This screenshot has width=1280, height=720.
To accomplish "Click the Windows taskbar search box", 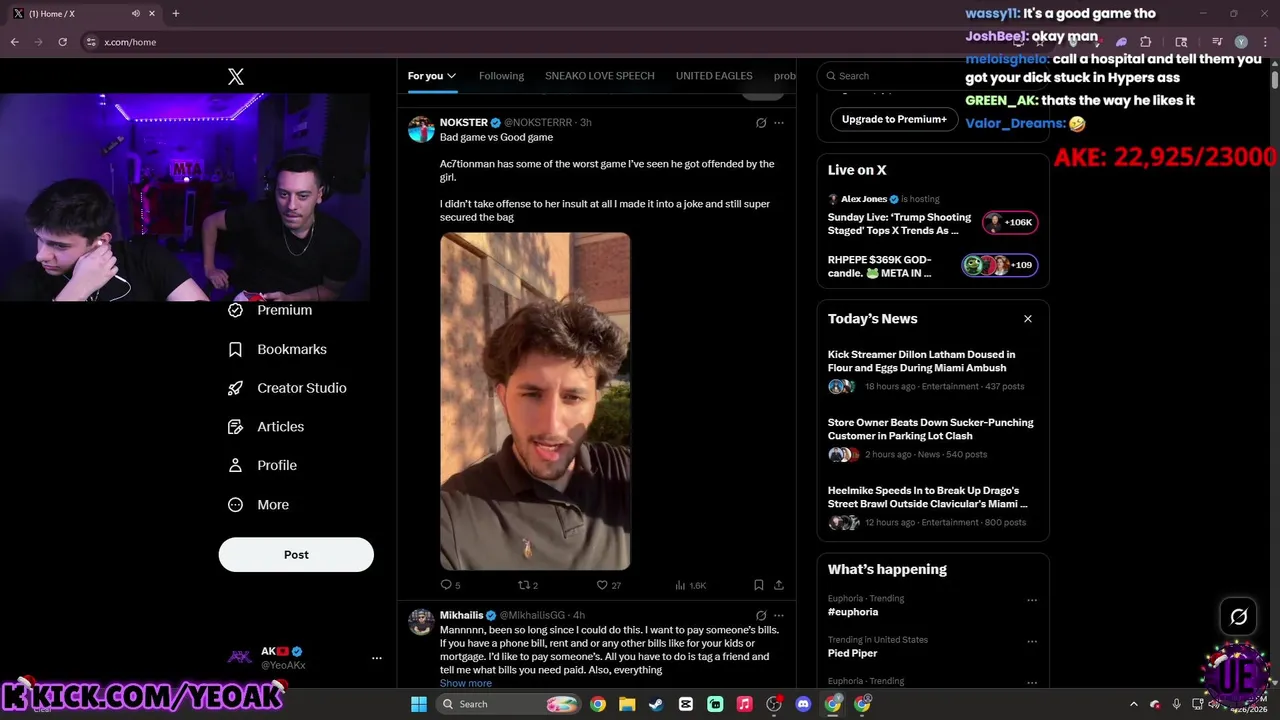I will point(510,704).
